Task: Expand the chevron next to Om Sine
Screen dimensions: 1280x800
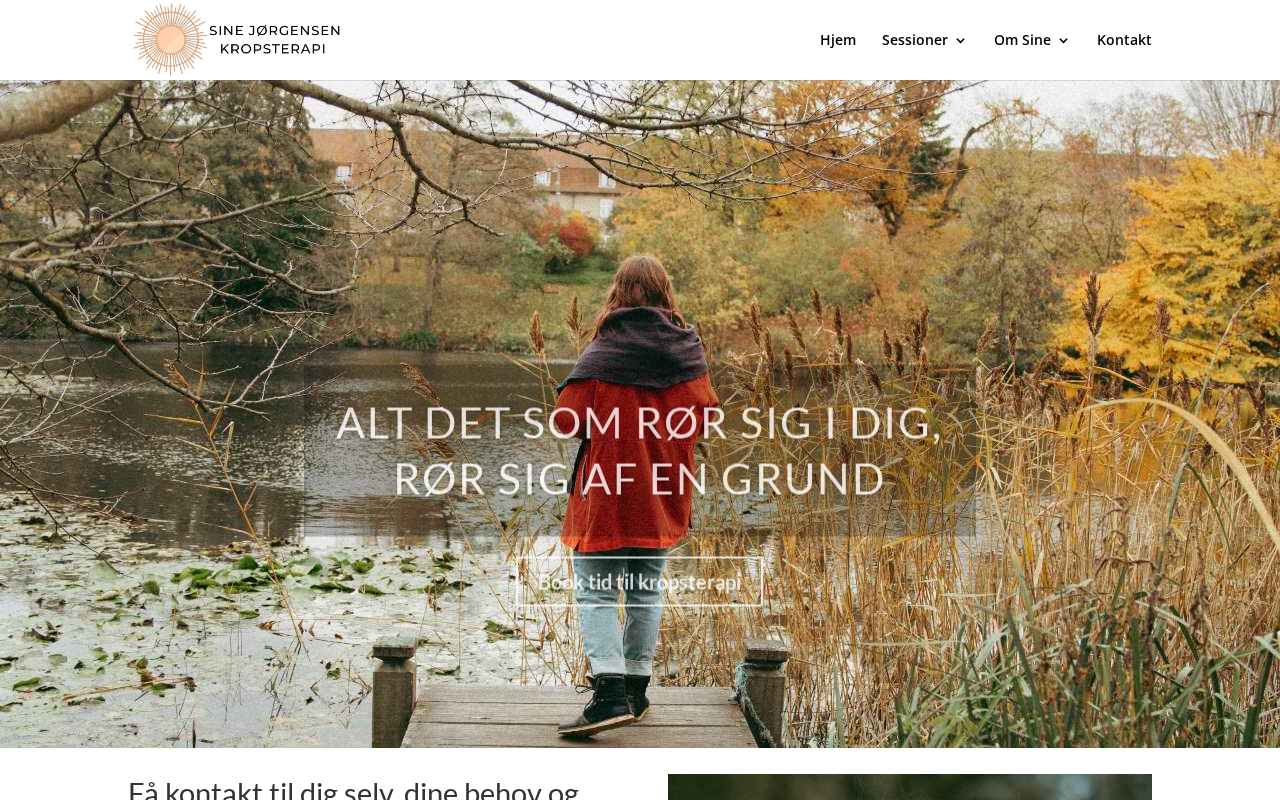Action: [x=1064, y=41]
